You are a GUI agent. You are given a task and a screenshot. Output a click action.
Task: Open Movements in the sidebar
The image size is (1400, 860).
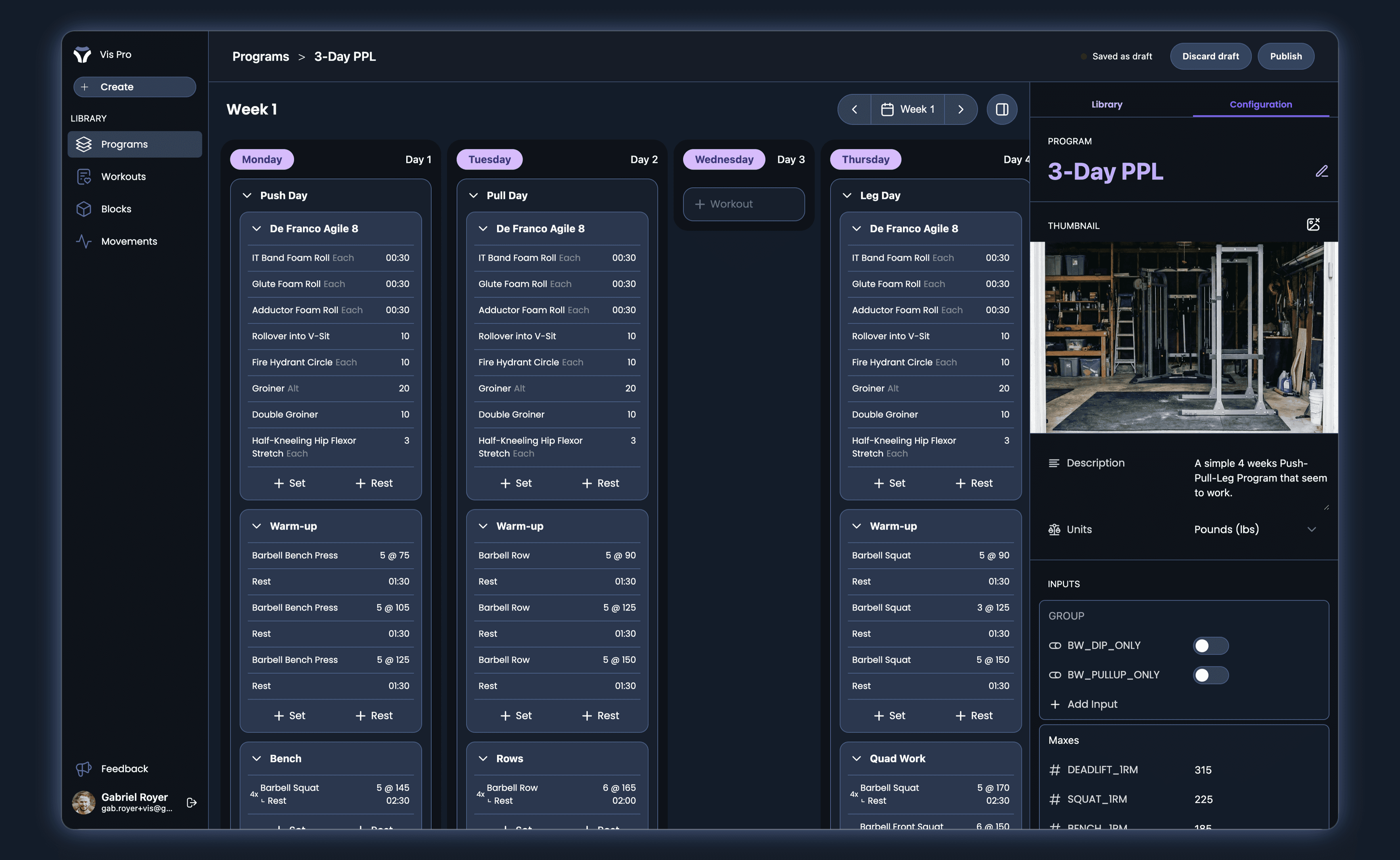129,241
